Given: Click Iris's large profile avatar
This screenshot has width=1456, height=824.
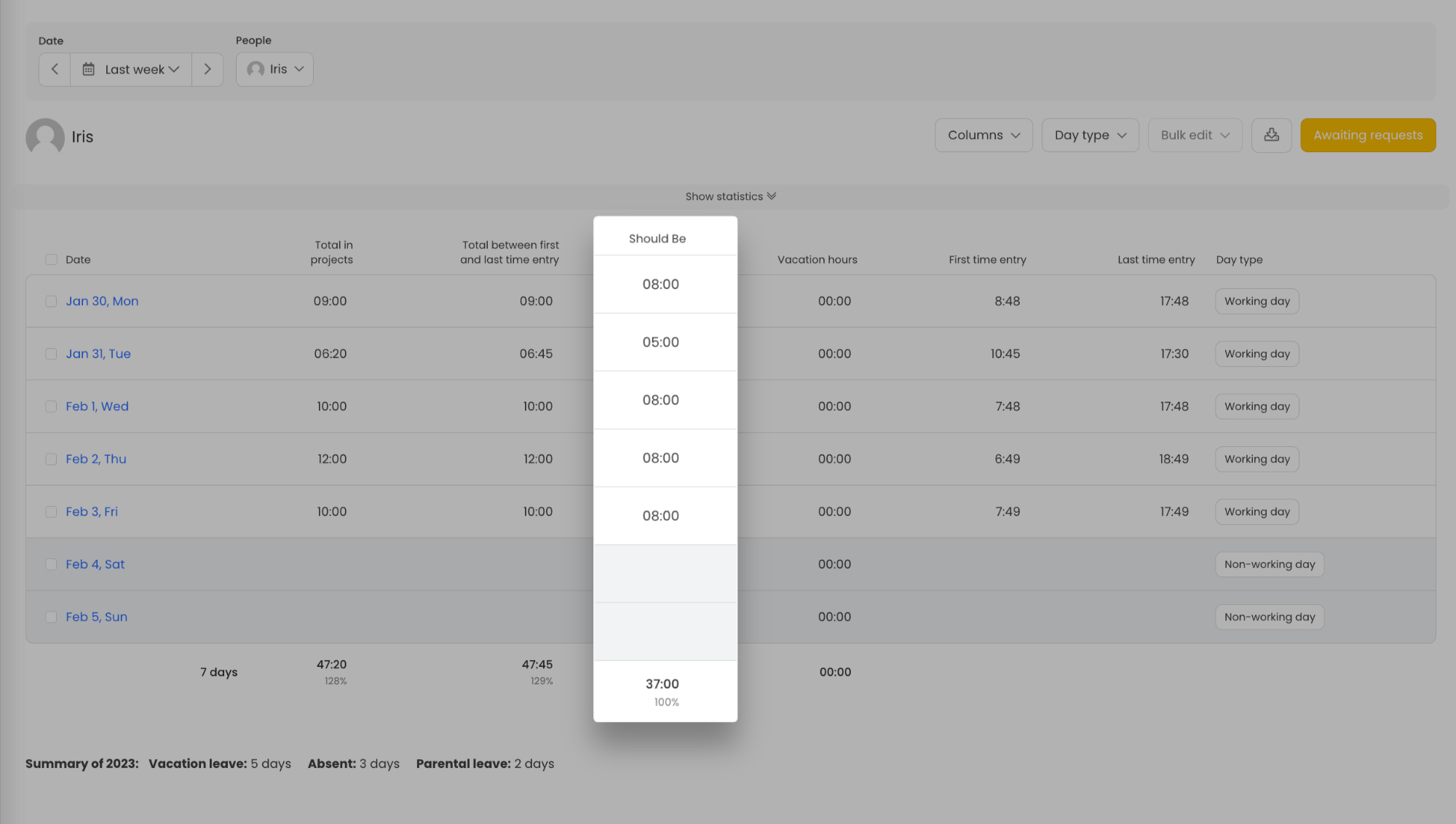Looking at the screenshot, I should (x=45, y=137).
